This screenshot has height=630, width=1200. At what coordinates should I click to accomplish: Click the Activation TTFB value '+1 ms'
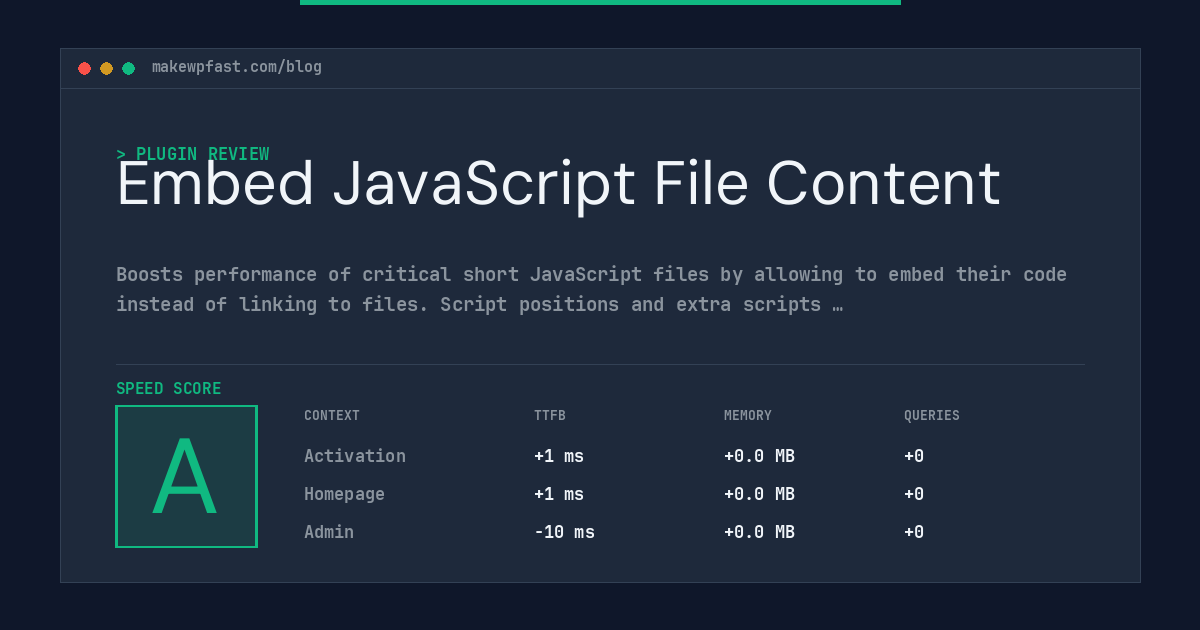[x=559, y=456]
